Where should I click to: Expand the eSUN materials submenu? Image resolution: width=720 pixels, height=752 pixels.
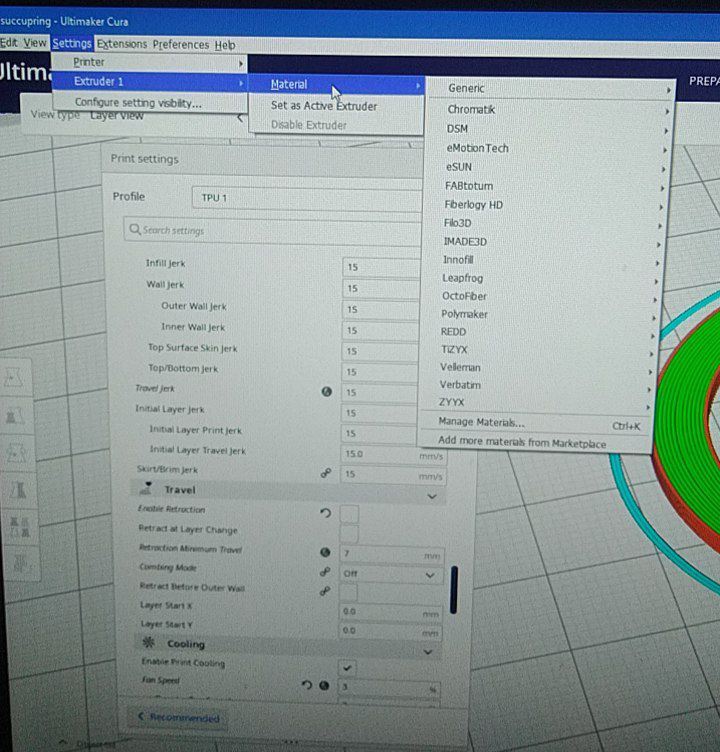[x=546, y=167]
